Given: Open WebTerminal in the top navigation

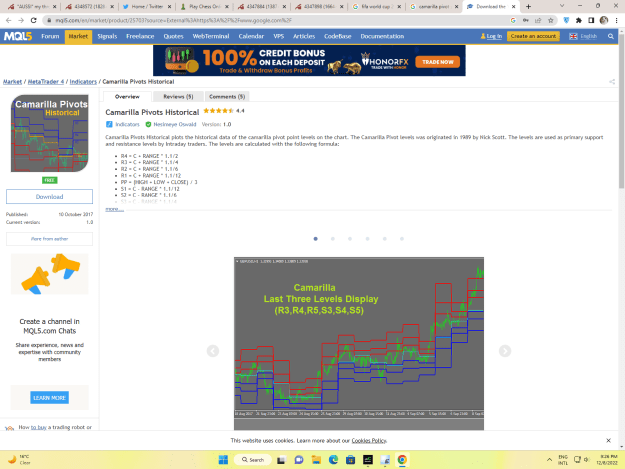Looking at the screenshot, I should [211, 36].
